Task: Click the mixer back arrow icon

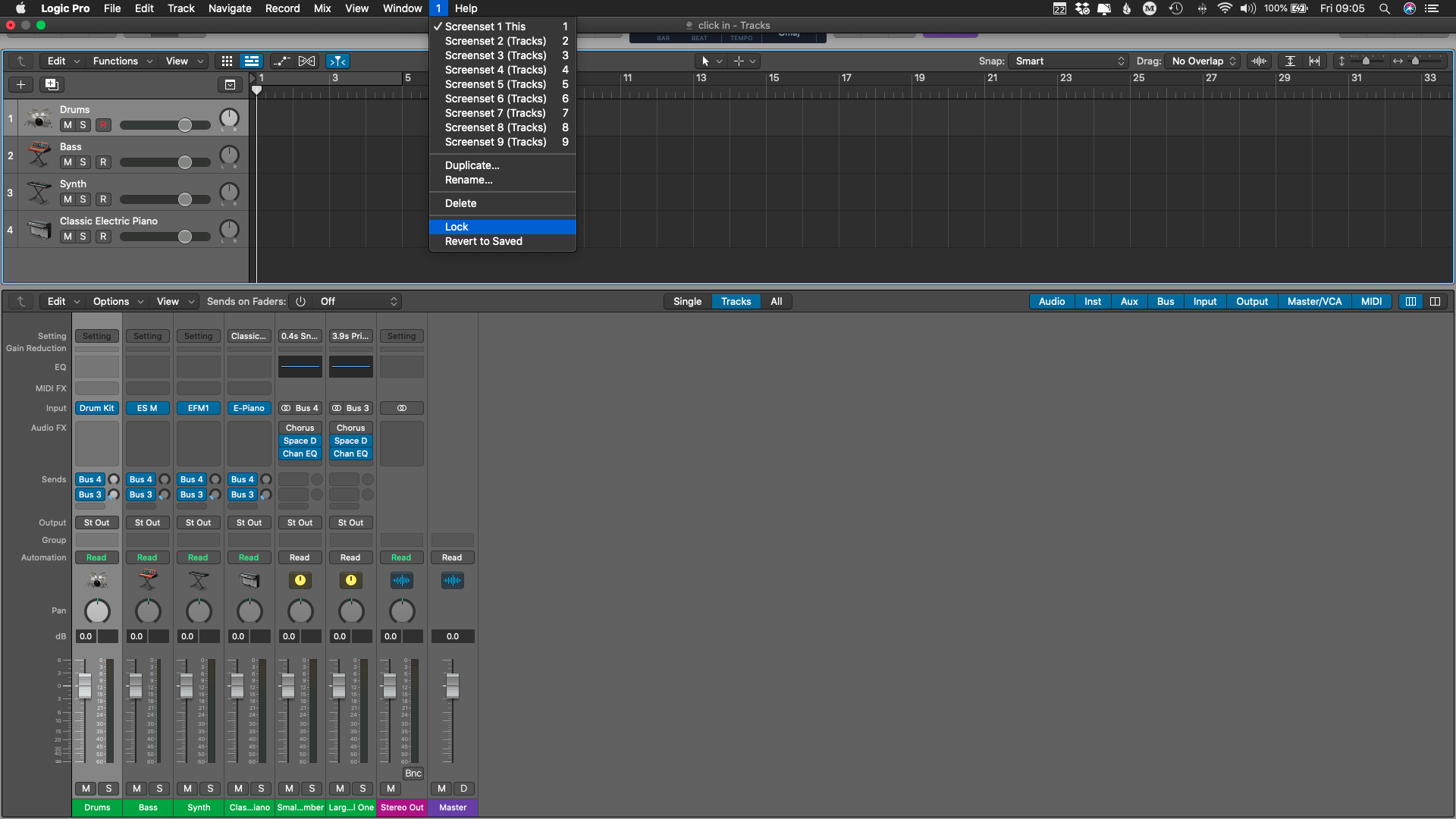Action: [x=21, y=301]
